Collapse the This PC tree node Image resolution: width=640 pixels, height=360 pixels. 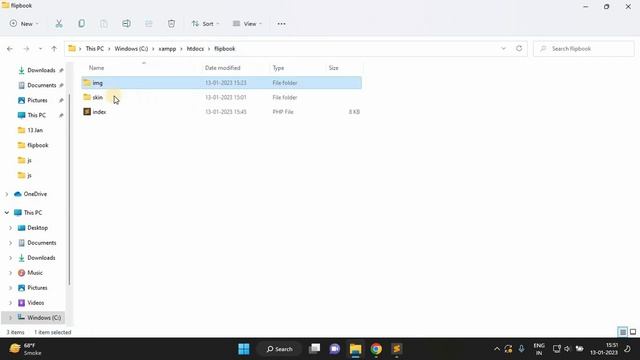[x=7, y=213]
